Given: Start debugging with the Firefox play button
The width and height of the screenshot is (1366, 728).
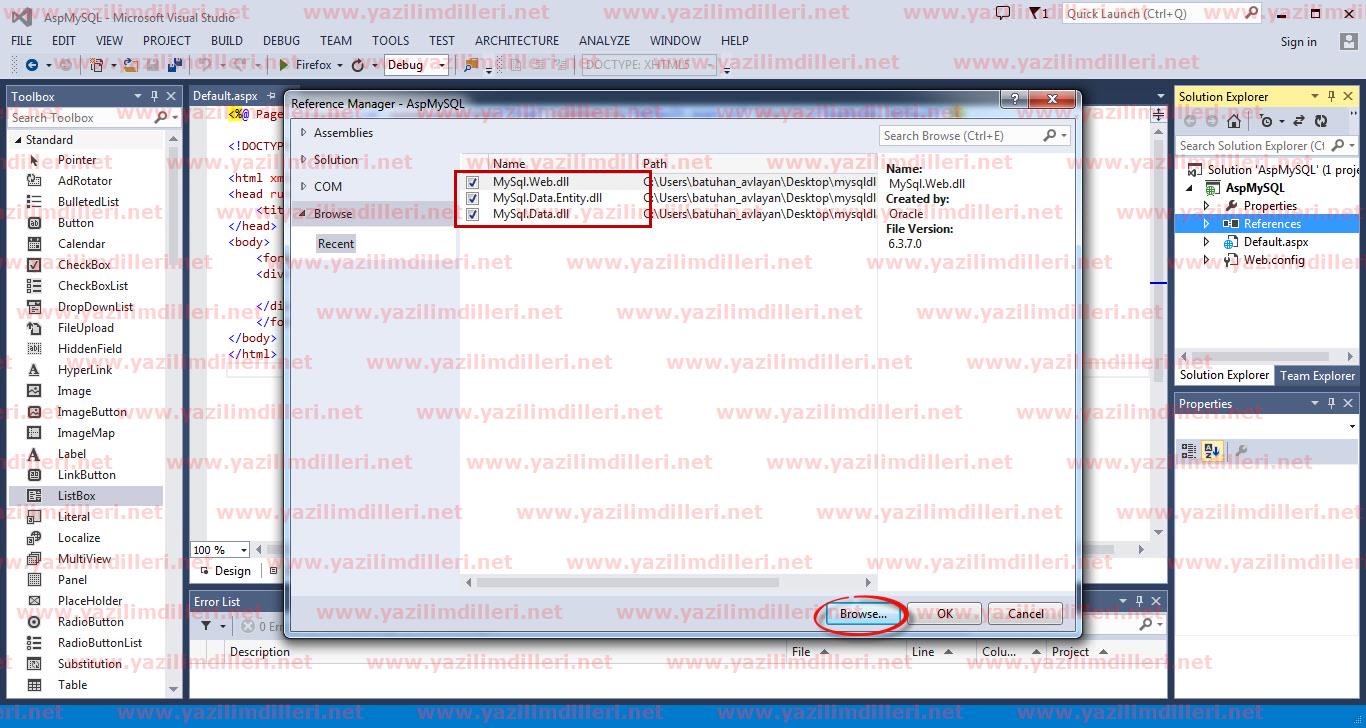Looking at the screenshot, I should 284,65.
